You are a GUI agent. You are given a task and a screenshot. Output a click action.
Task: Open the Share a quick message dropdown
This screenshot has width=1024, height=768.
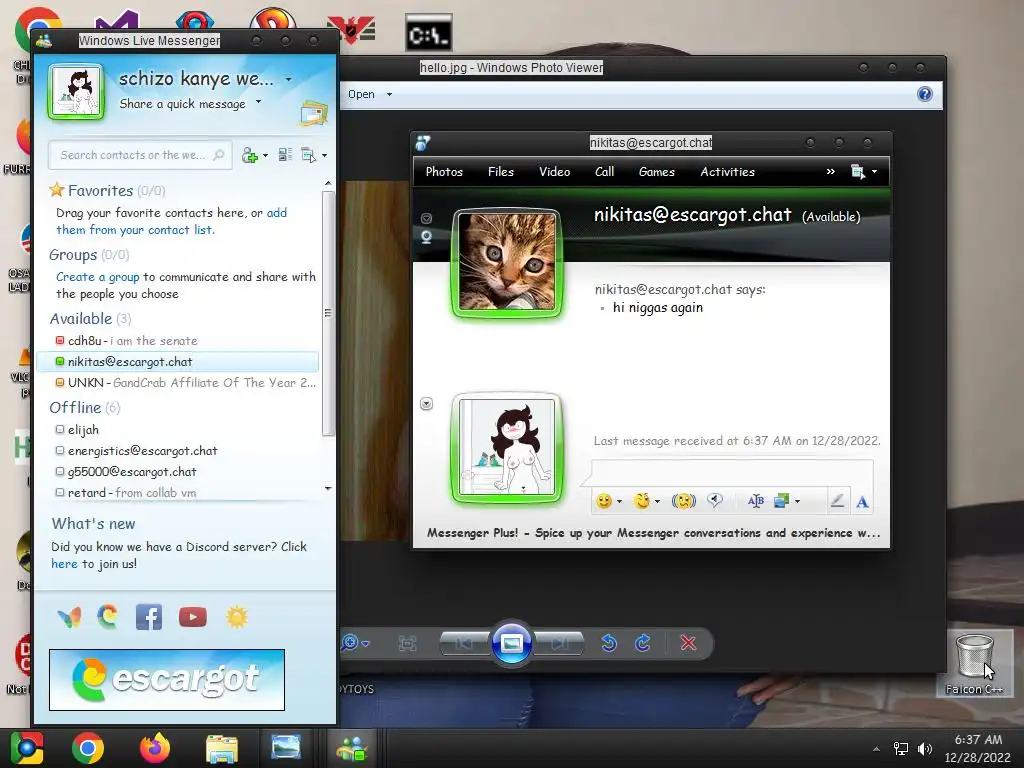click(x=259, y=102)
